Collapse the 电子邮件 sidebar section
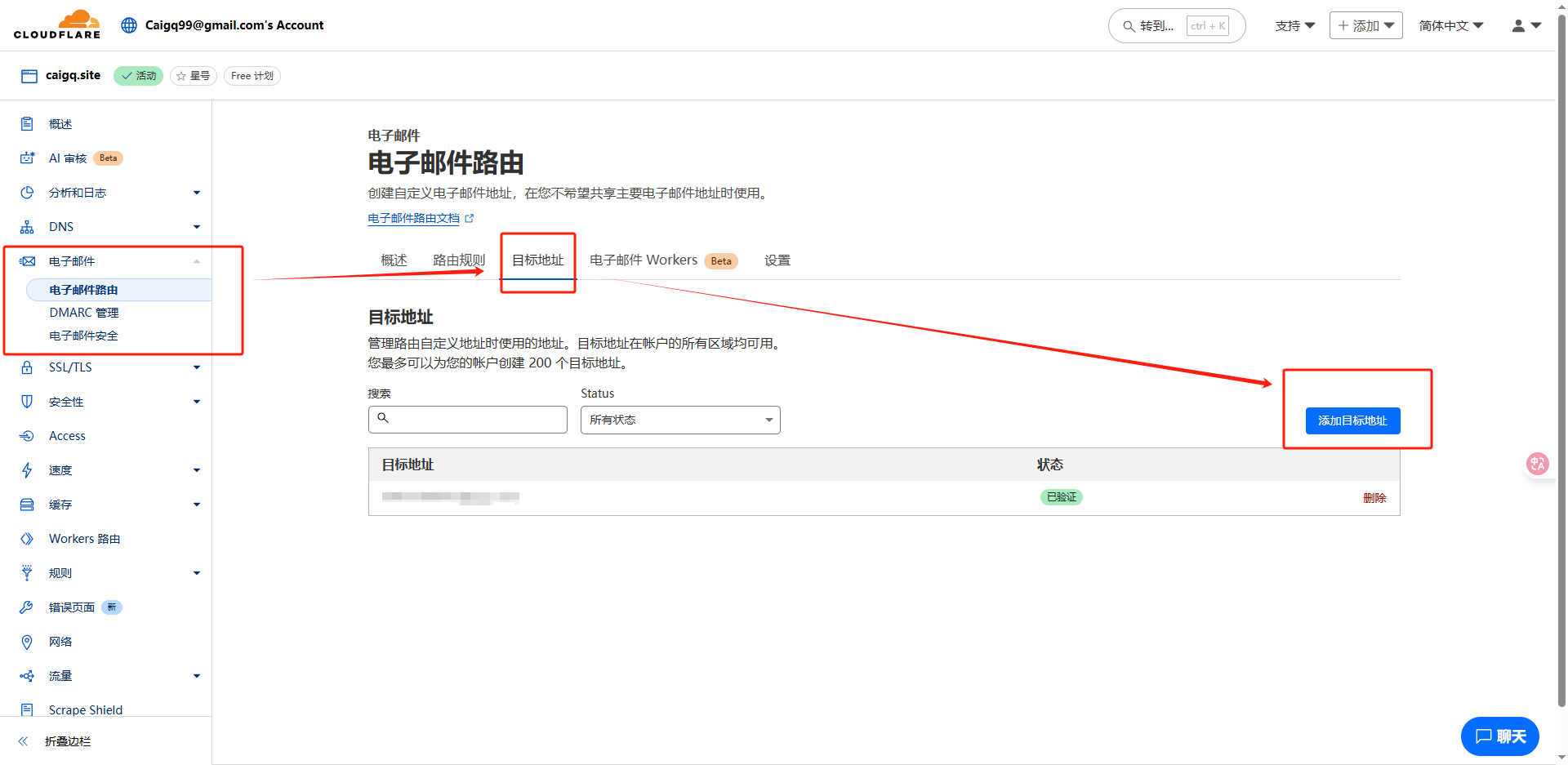The image size is (1568, 765). 196,261
